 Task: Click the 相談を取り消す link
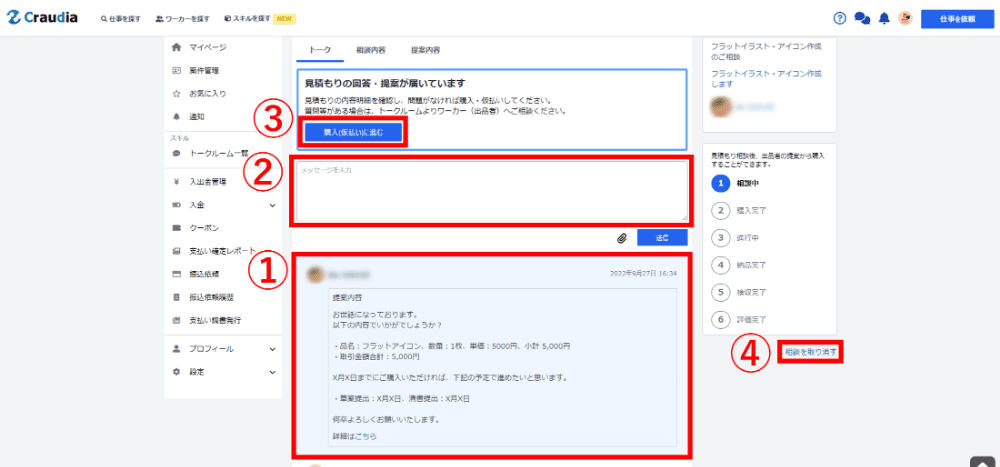coord(810,352)
